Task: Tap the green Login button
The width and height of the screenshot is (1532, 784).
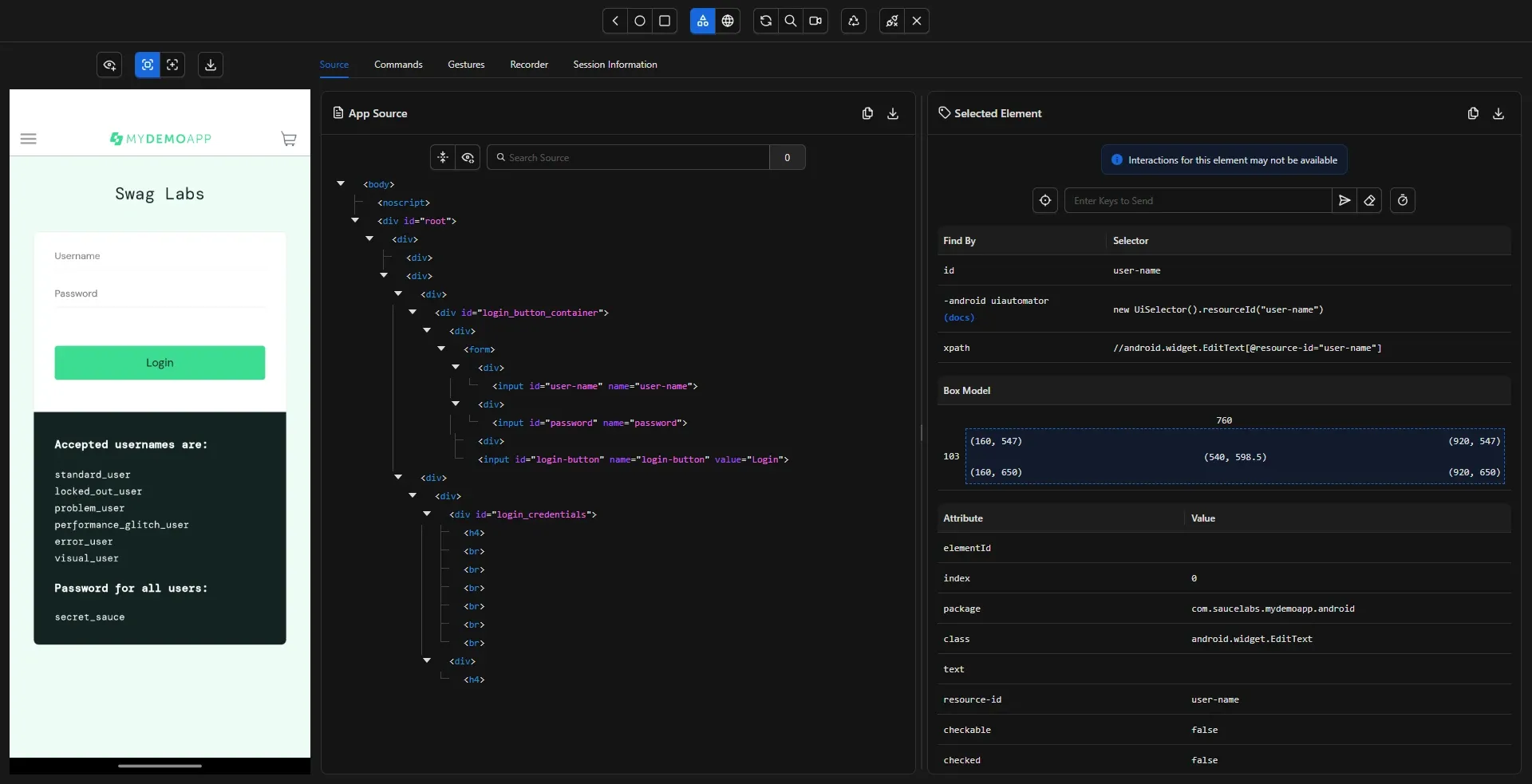Action: (x=160, y=363)
